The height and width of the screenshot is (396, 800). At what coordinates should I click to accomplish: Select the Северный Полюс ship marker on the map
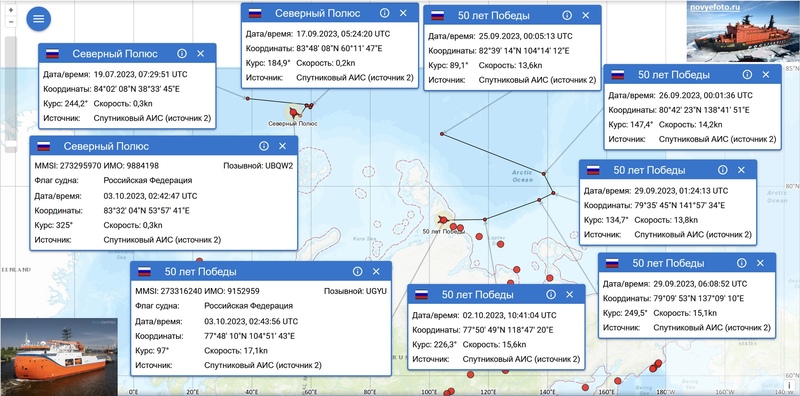(293, 112)
